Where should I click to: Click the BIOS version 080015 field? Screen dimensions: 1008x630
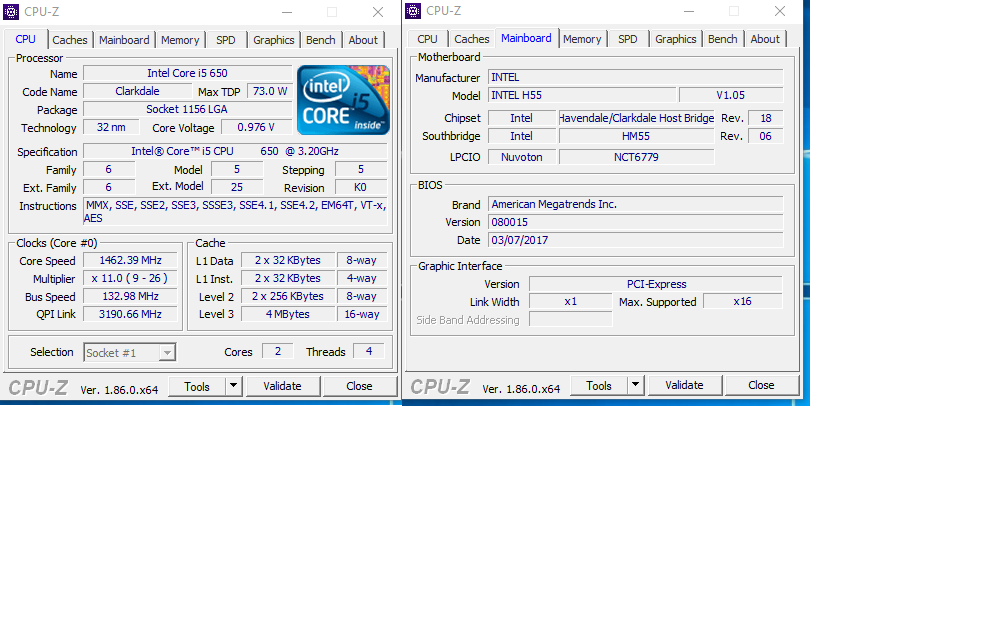tap(636, 222)
